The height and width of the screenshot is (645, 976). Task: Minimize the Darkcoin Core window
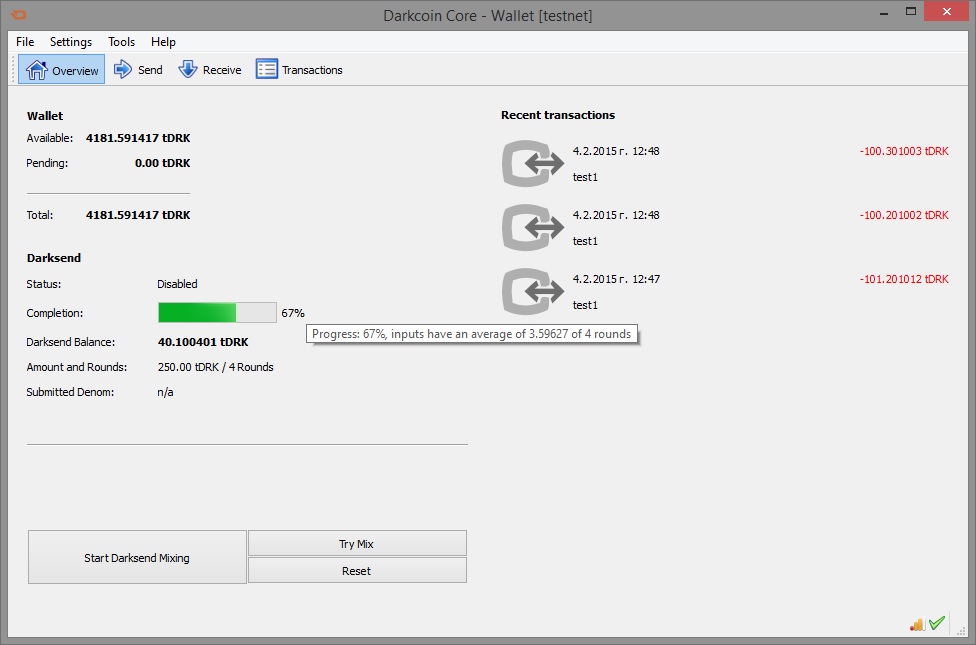tap(884, 12)
